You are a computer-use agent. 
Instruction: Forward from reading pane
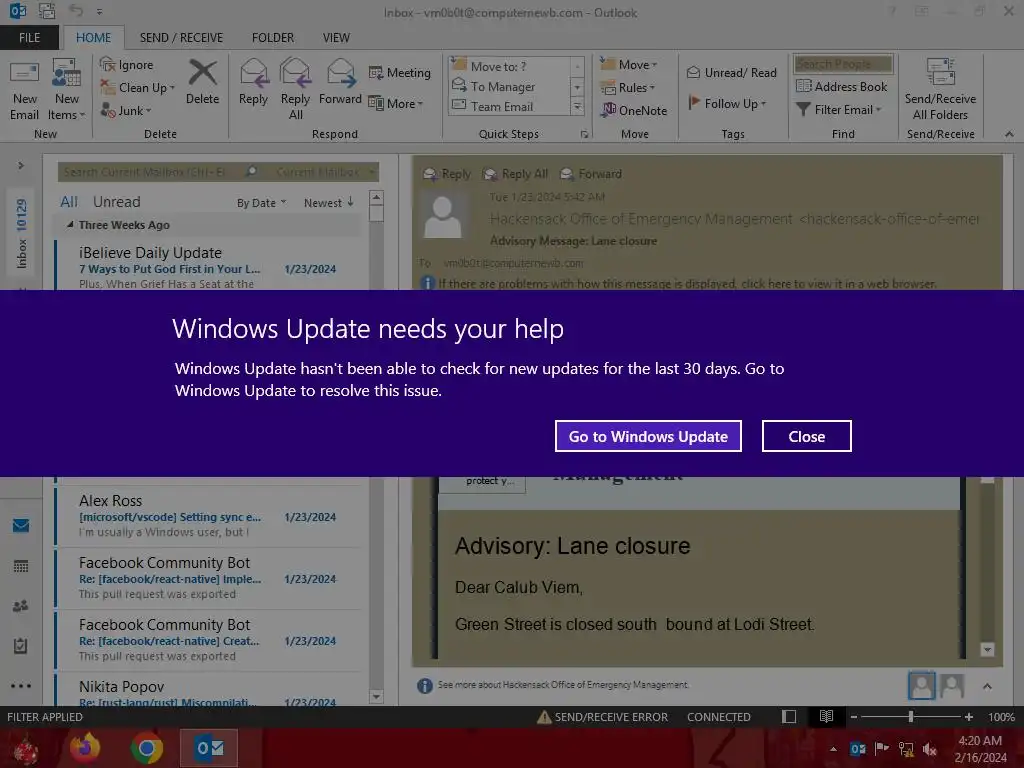(x=591, y=174)
